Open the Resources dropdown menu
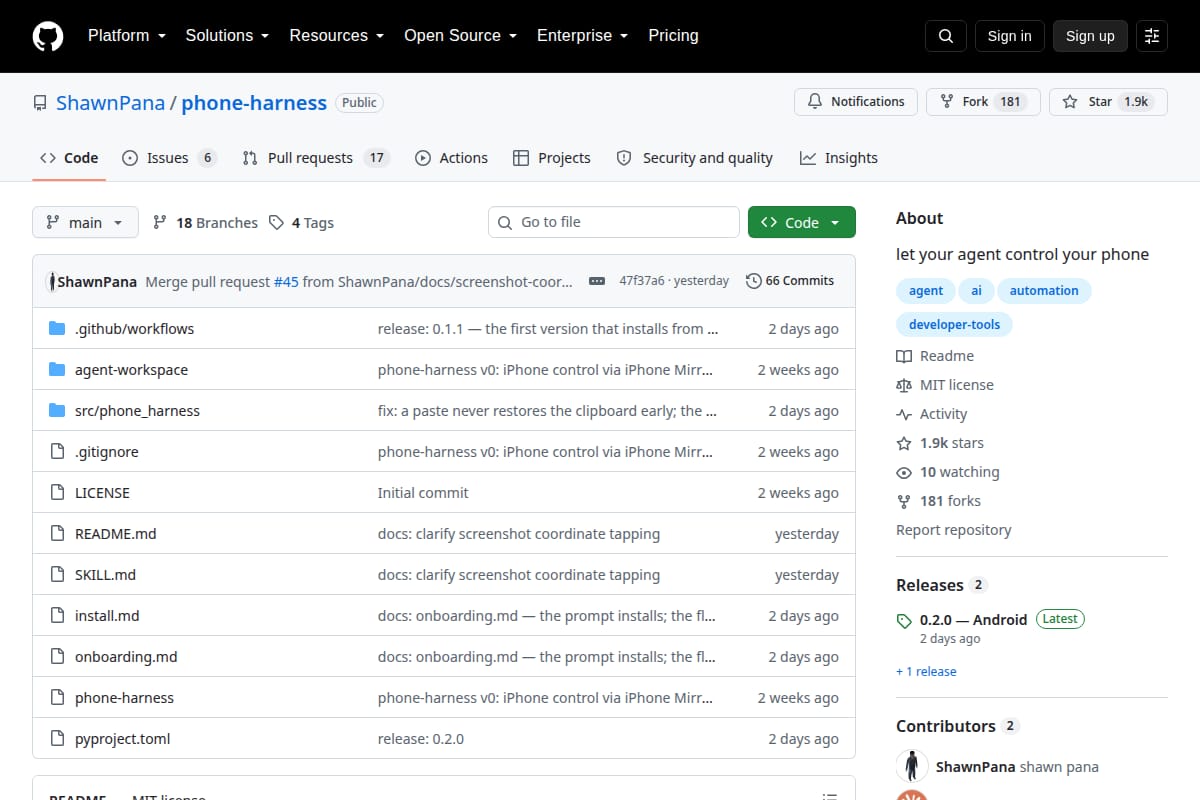Screen dimensions: 1200x800 336,36
